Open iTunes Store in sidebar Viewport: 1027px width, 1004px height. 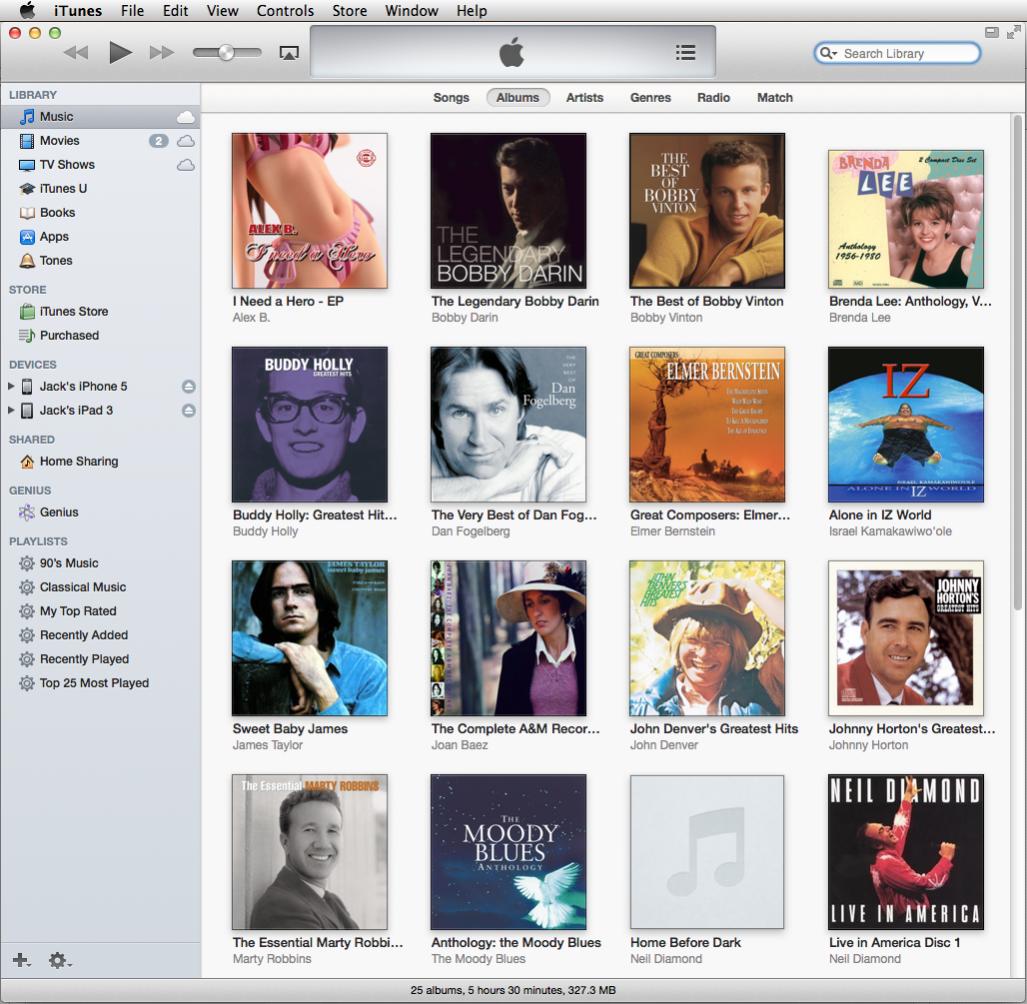(73, 312)
